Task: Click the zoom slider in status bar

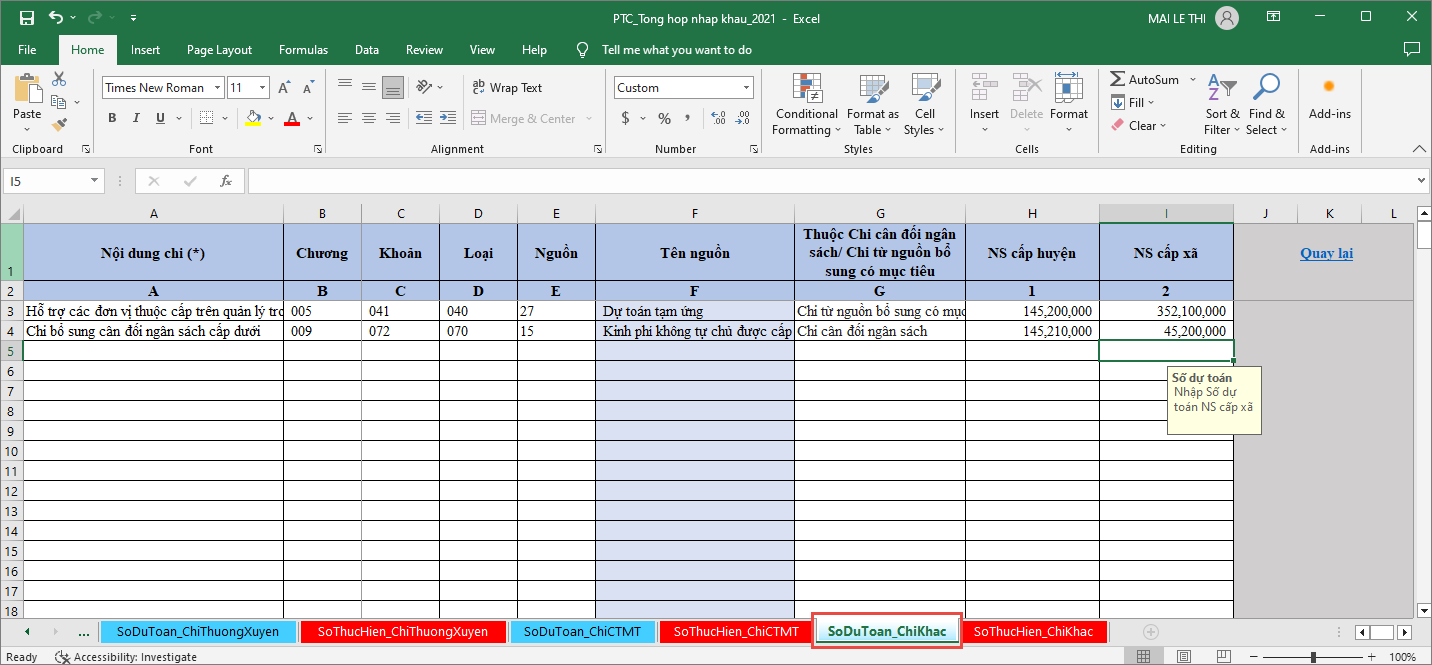Action: 1312,657
